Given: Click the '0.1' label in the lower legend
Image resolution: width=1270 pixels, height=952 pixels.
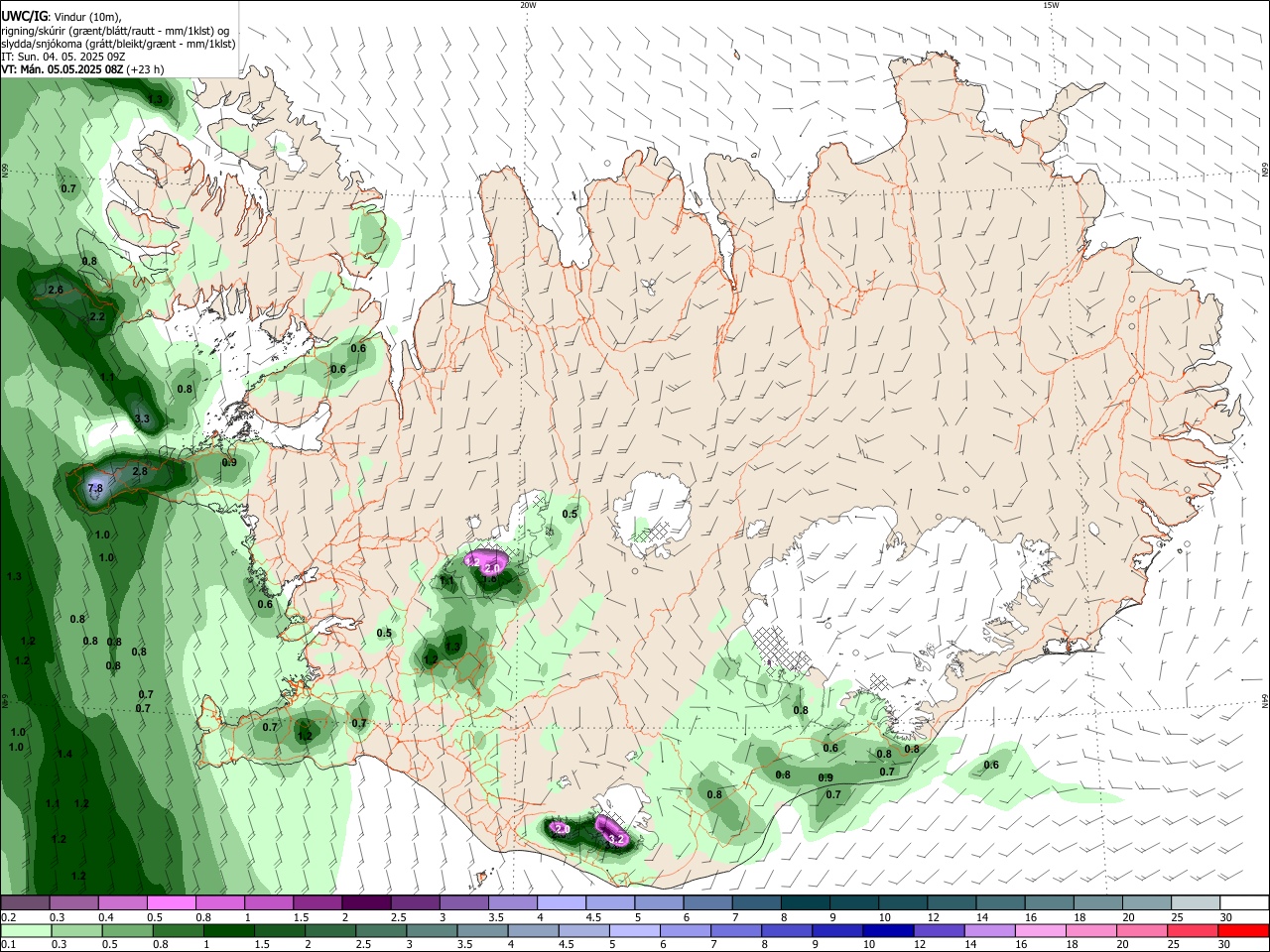Looking at the screenshot, I should pos(8,945).
